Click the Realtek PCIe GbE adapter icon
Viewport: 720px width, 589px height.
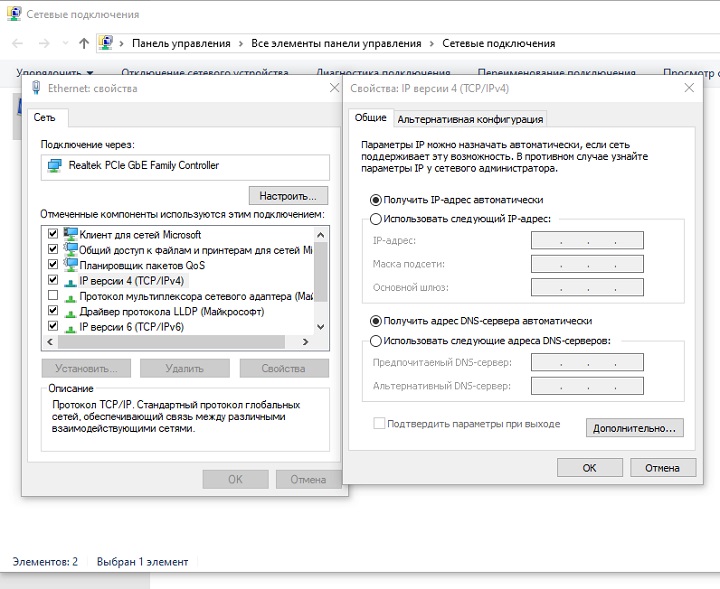pos(54,166)
